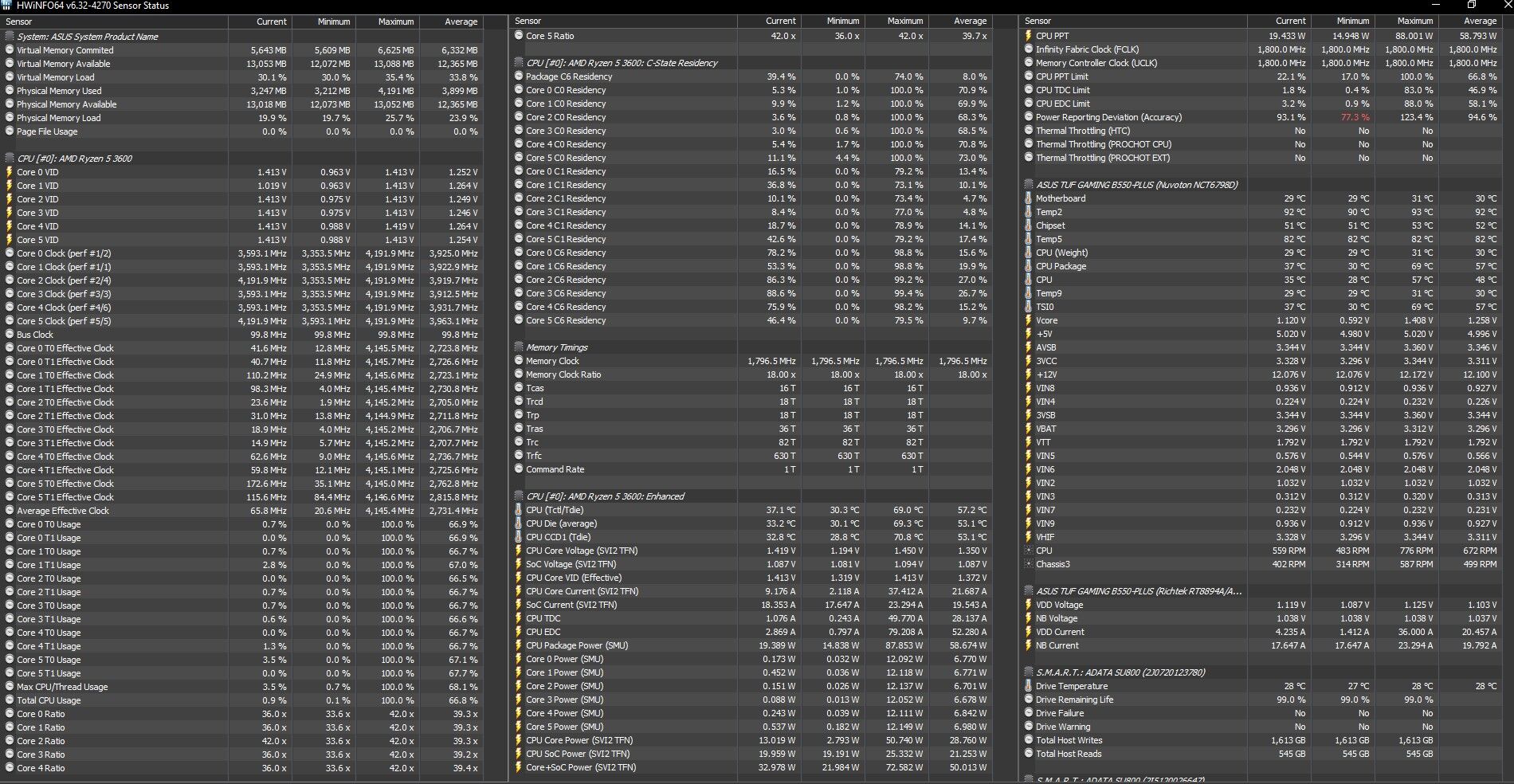This screenshot has height=784, width=1514.
Task: Click the round icon beside Total CPU Usage
Action: click(x=10, y=700)
